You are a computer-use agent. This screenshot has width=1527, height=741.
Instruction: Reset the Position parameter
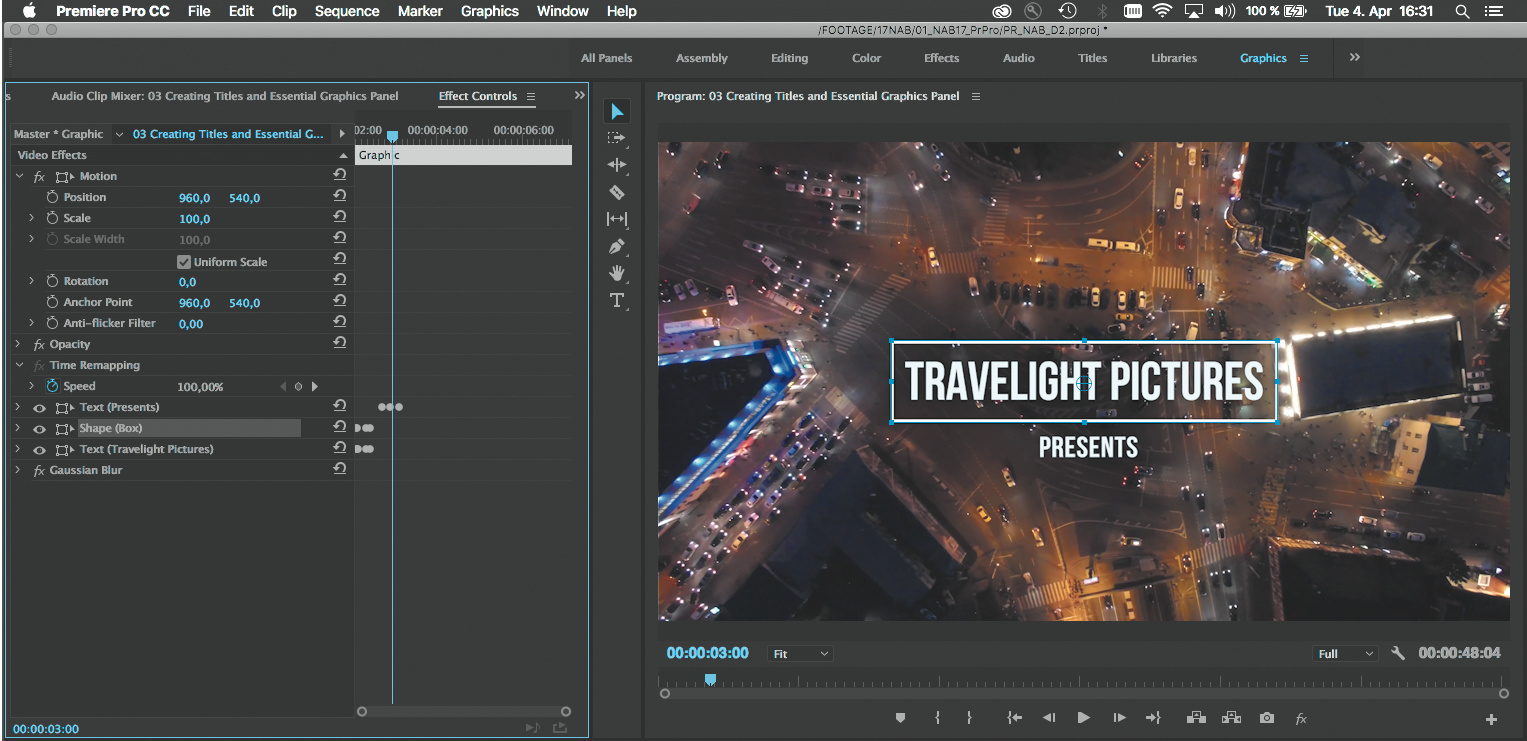[x=340, y=197]
